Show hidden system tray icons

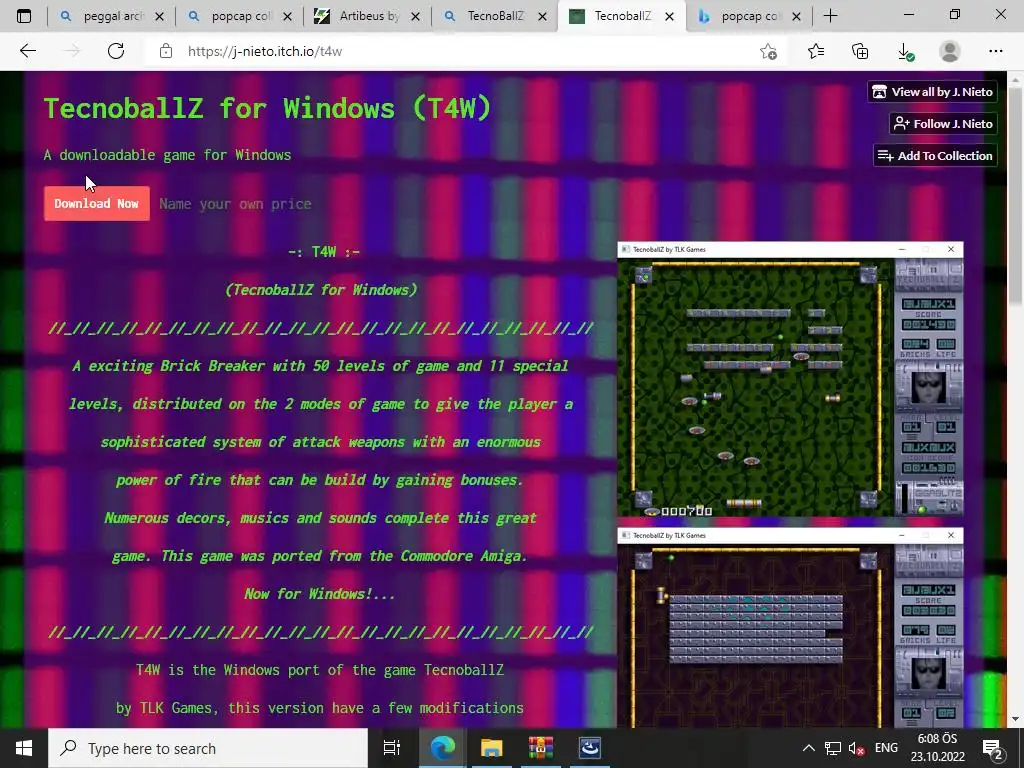pos(808,748)
